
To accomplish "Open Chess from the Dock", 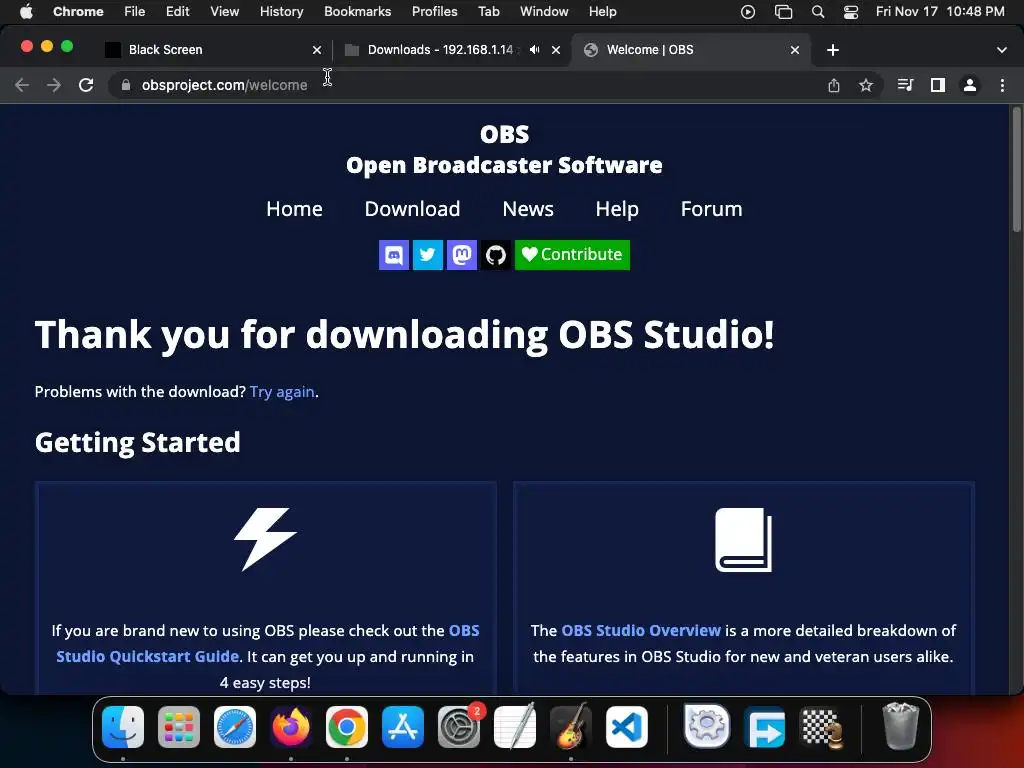I will tap(822, 727).
